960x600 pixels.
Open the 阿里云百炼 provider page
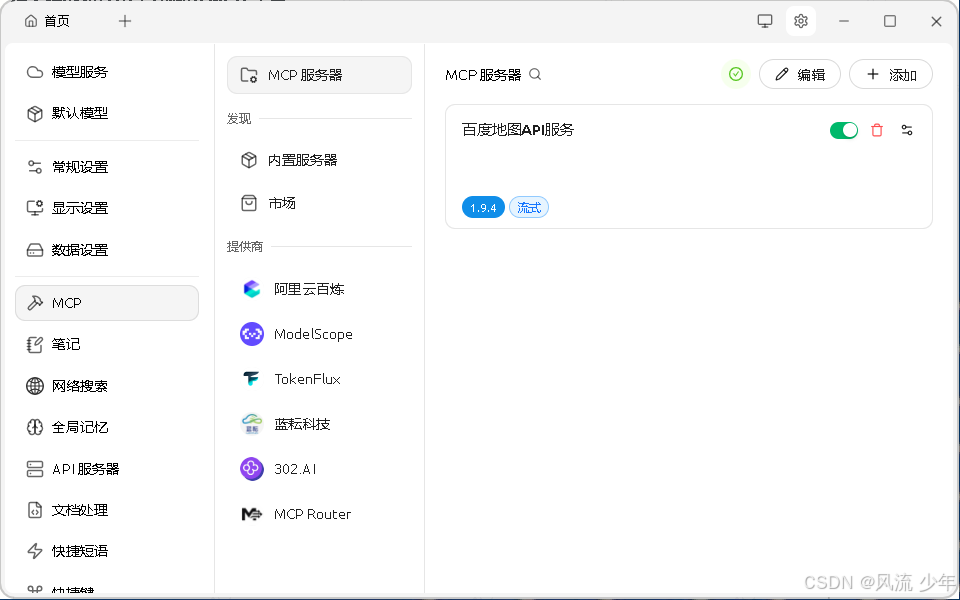click(310, 289)
